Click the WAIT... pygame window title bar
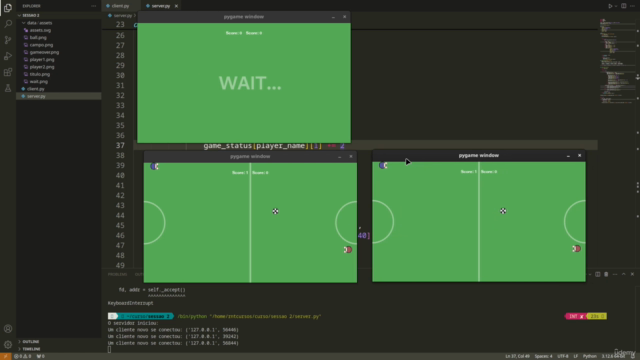 [244, 17]
